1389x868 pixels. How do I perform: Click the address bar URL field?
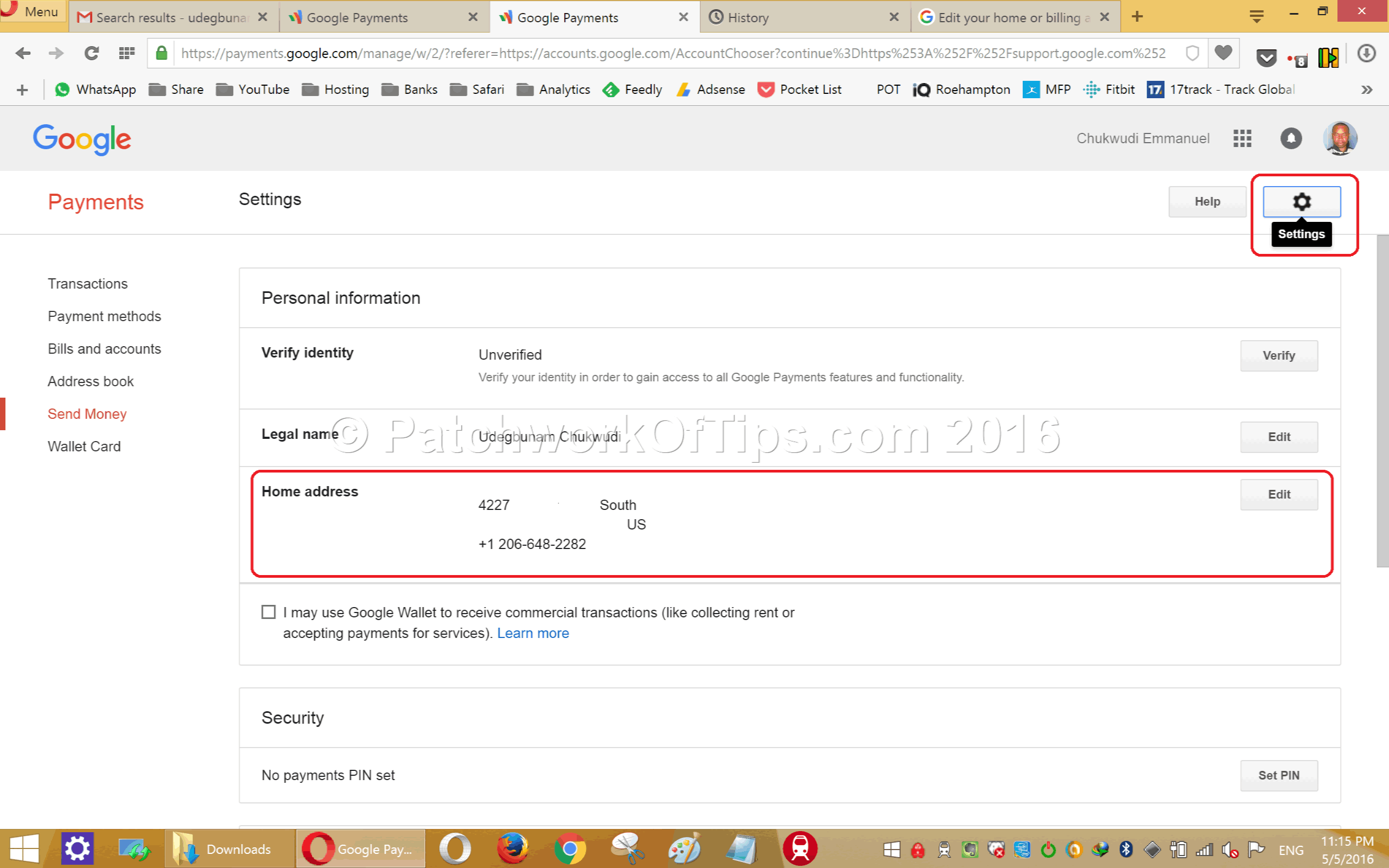(x=673, y=53)
